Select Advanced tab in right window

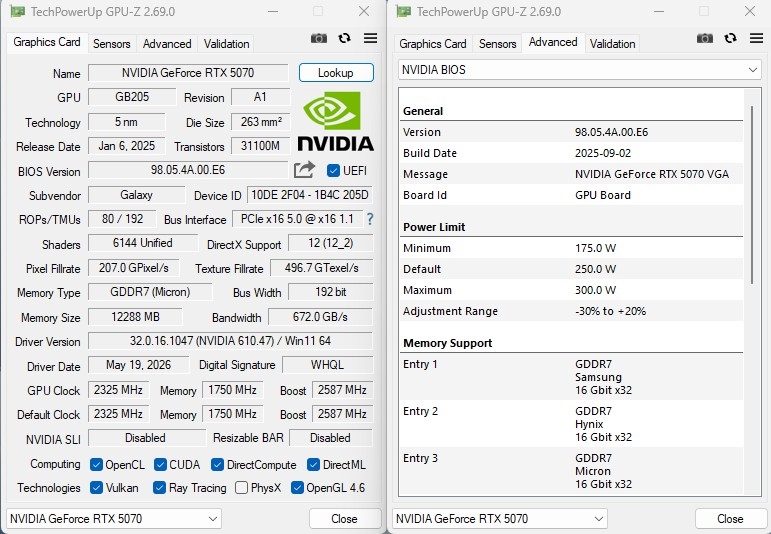553,42
